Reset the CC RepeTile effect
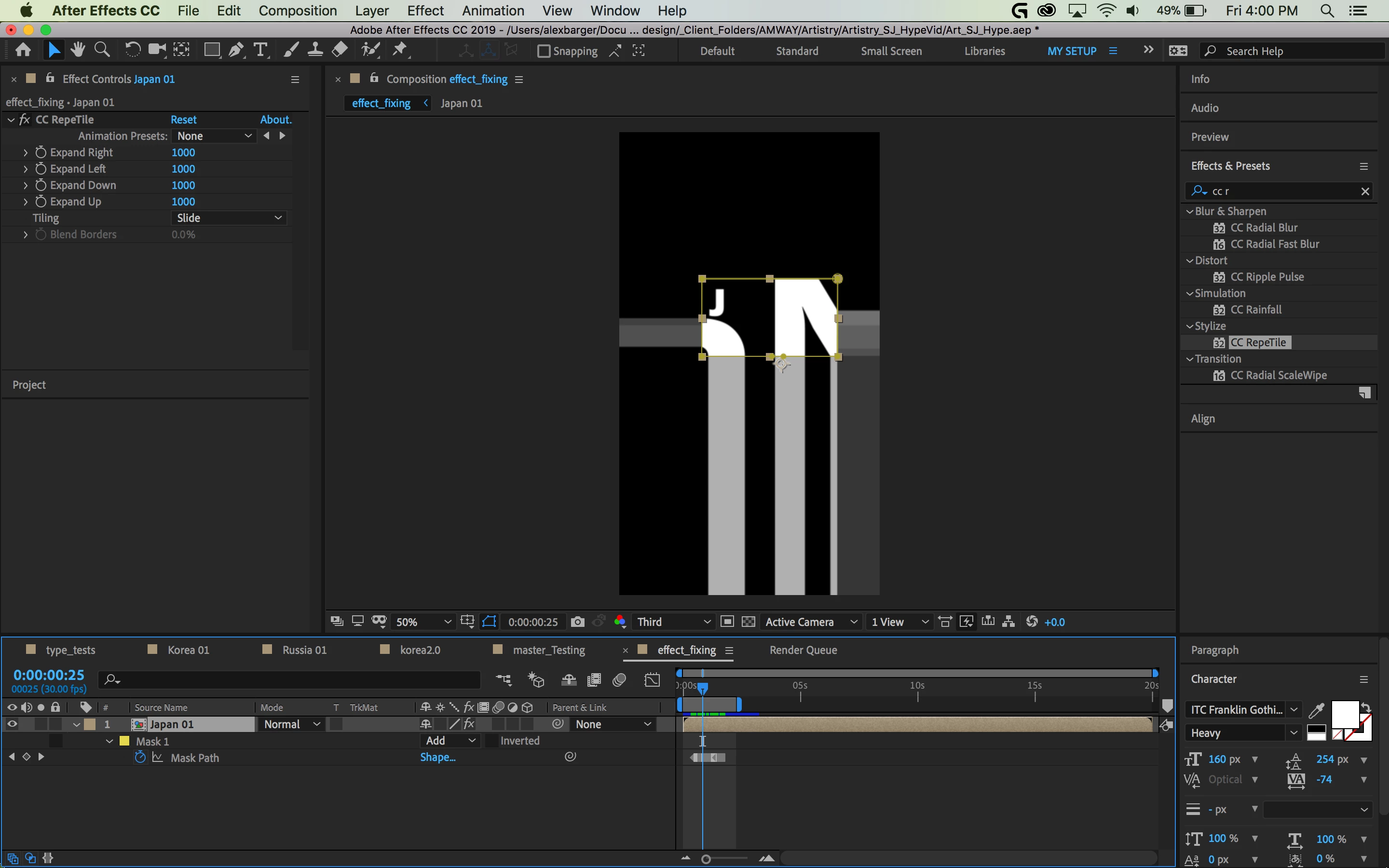 pyautogui.click(x=183, y=120)
